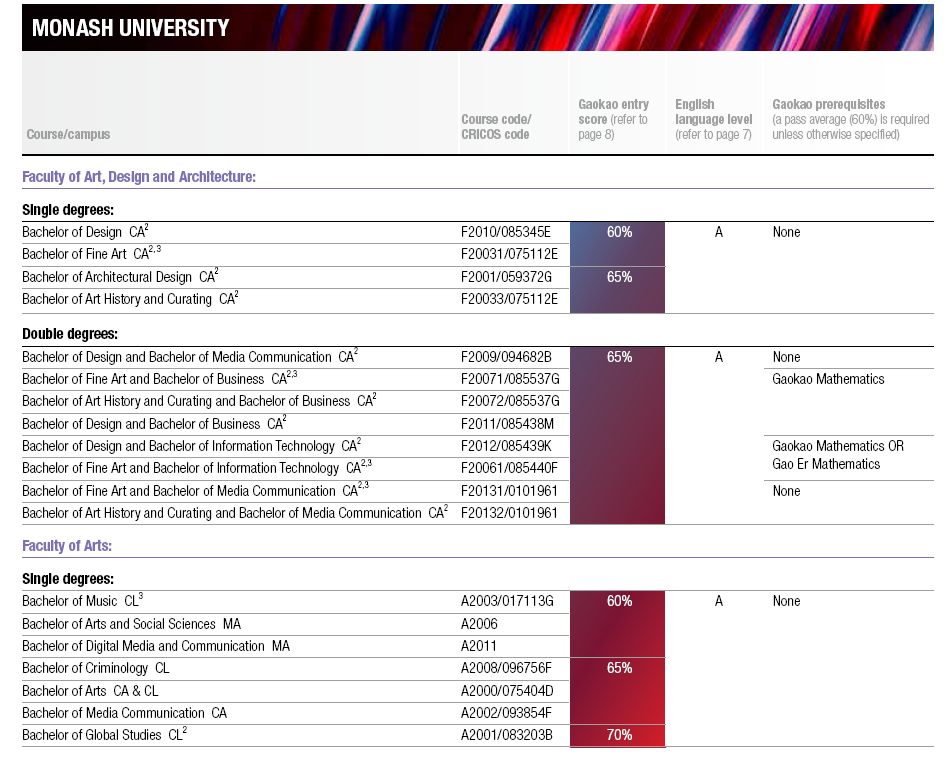This screenshot has height=775, width=948.
Task: Click the 'Course code/ CRICOS code' column header
Action: coord(496,127)
